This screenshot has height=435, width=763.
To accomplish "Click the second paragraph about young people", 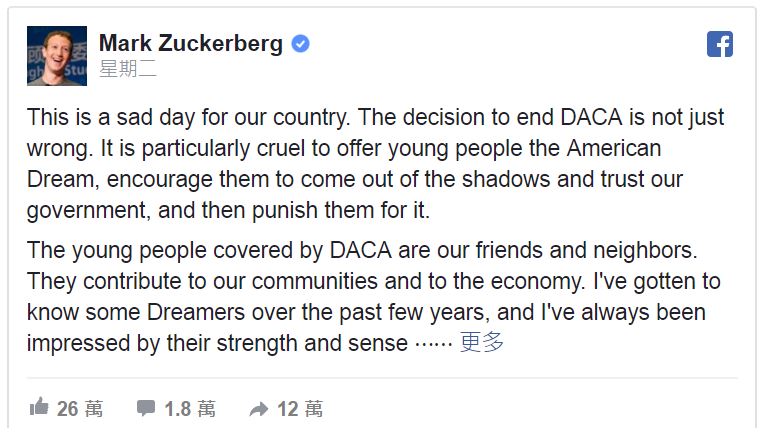I will point(375,296).
